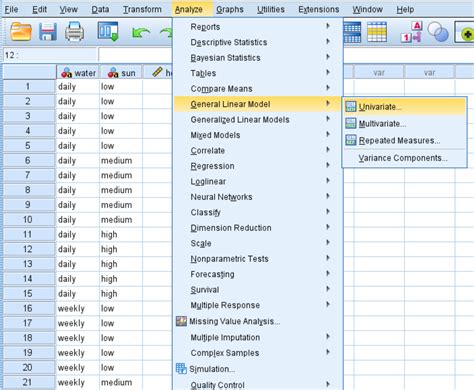Open the Transform menu
This screenshot has height=390, width=474.
pyautogui.click(x=142, y=9)
